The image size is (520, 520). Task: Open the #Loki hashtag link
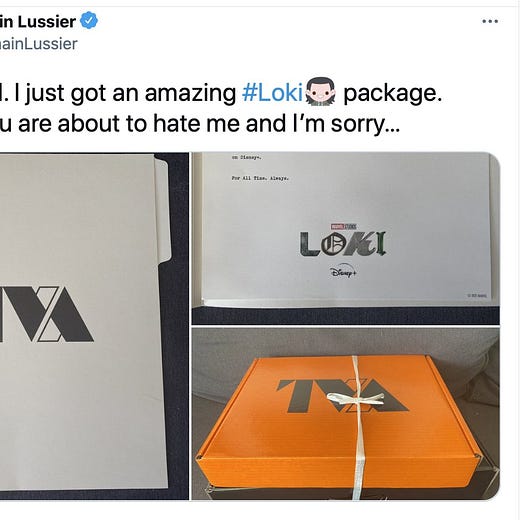click(x=272, y=93)
